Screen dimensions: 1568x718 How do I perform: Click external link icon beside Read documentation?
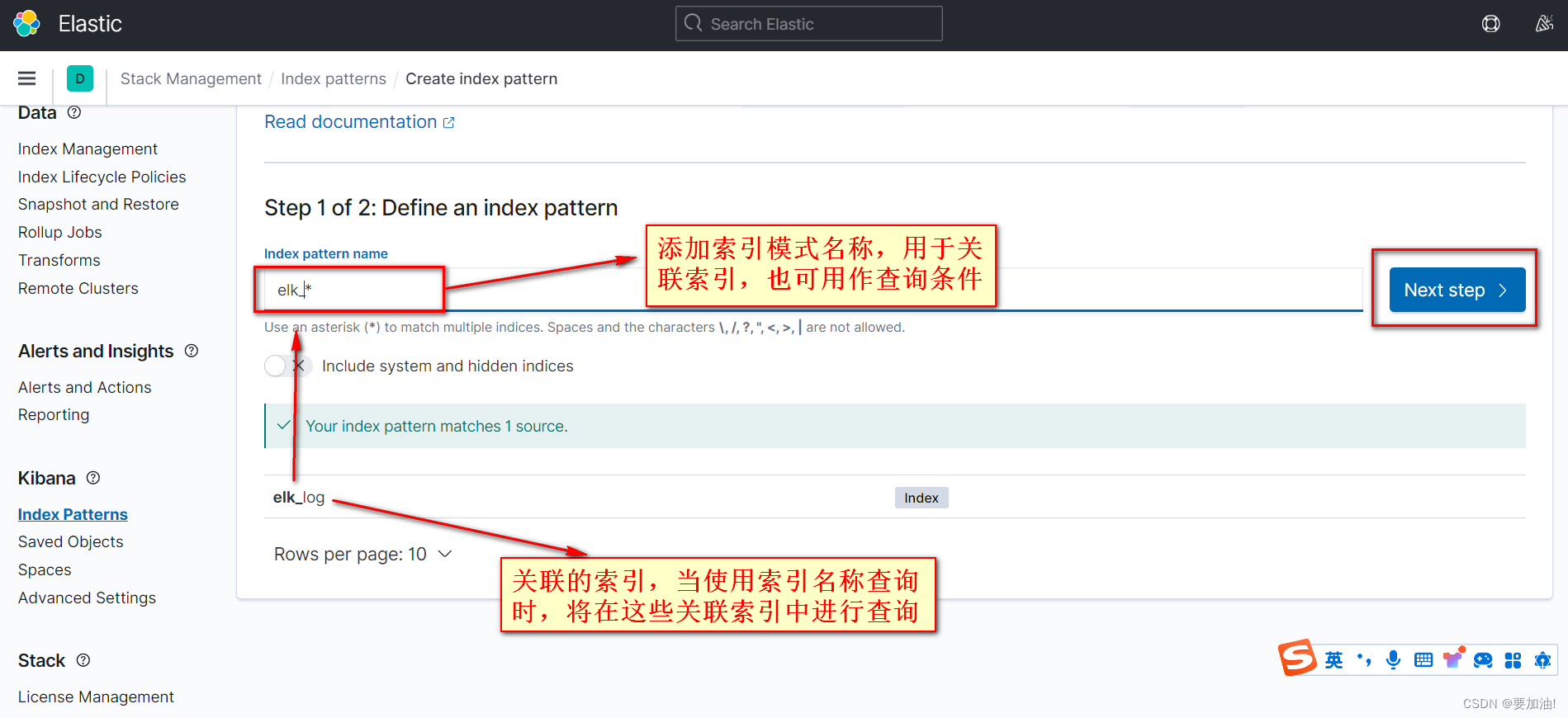point(449,123)
